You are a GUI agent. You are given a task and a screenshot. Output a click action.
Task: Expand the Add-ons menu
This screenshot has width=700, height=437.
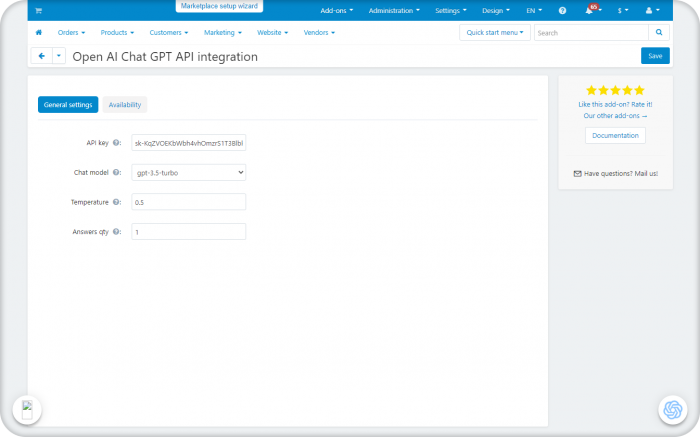(x=337, y=11)
